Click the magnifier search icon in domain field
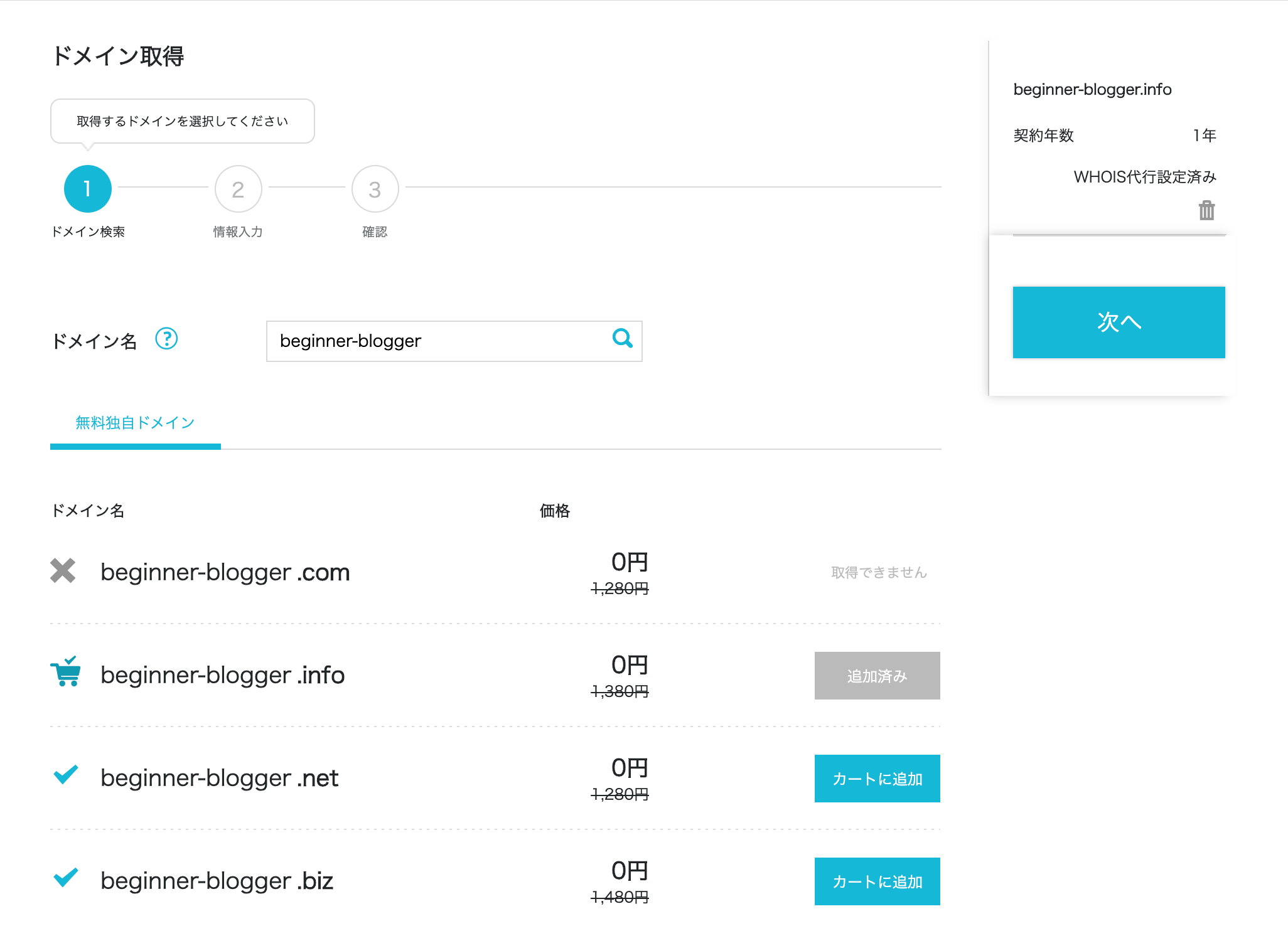 622,339
